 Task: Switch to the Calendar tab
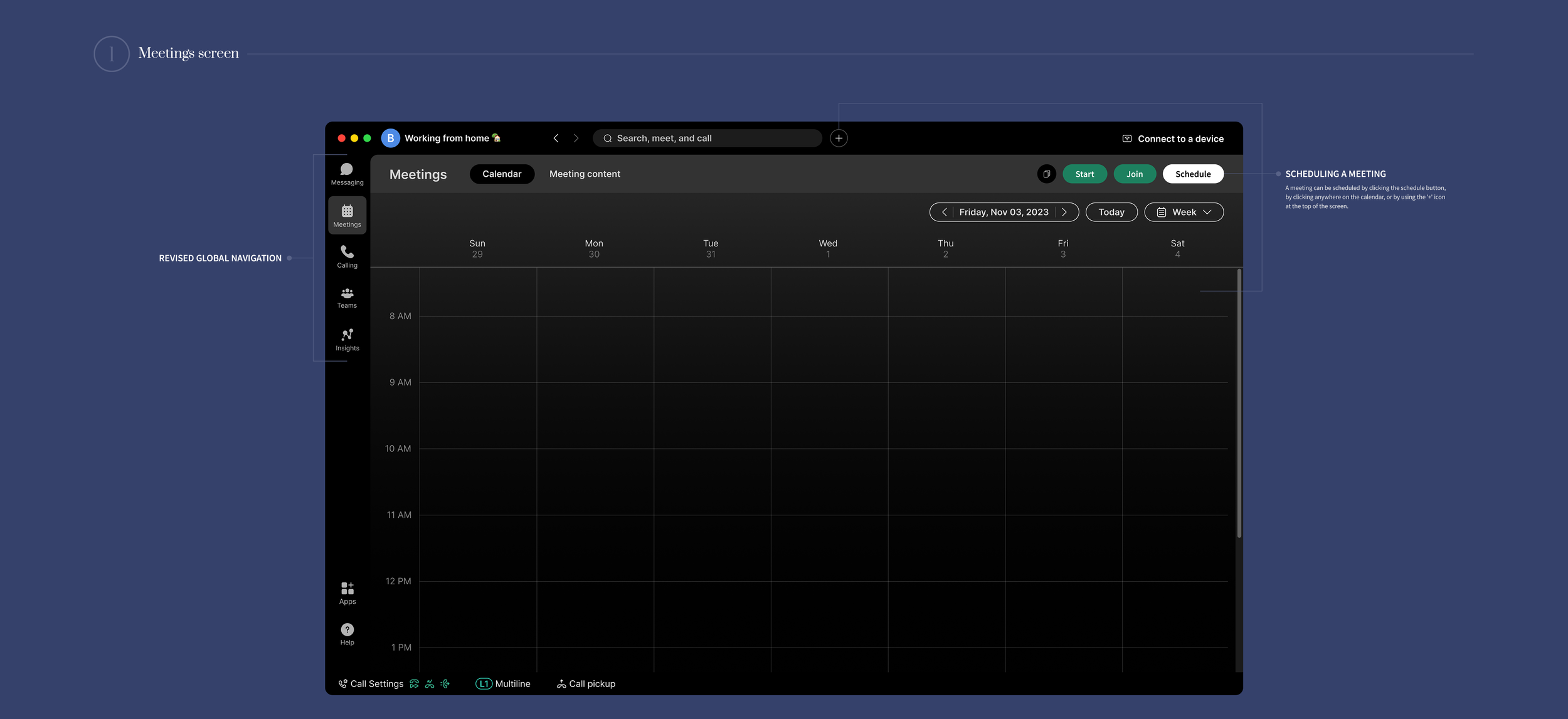502,174
